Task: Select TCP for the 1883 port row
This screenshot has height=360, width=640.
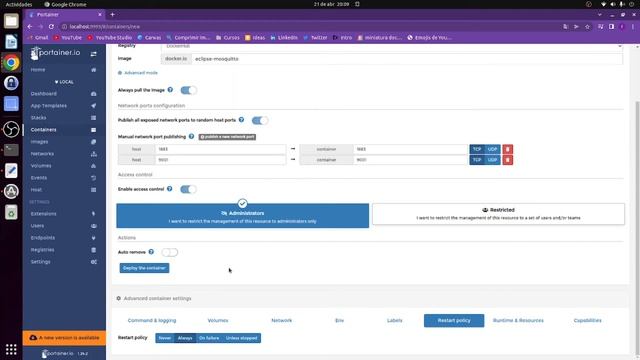Action: [x=477, y=149]
